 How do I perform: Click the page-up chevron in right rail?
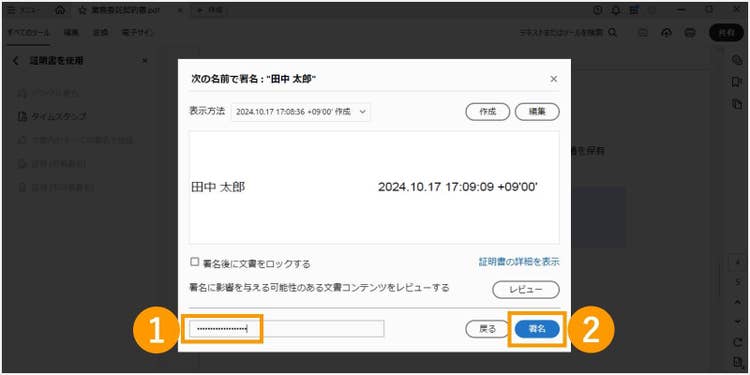(737, 302)
